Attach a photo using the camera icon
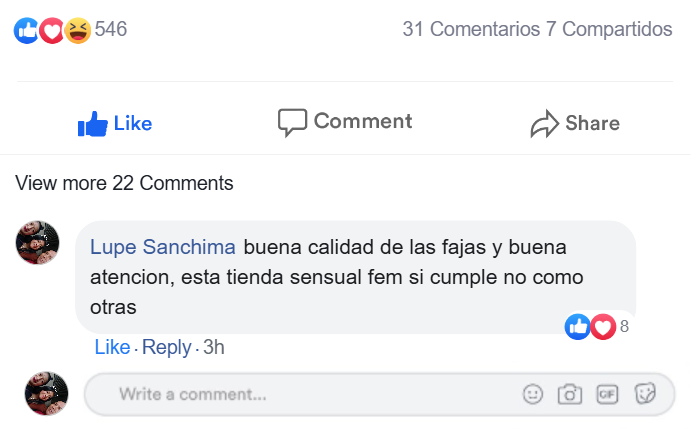 [569, 395]
